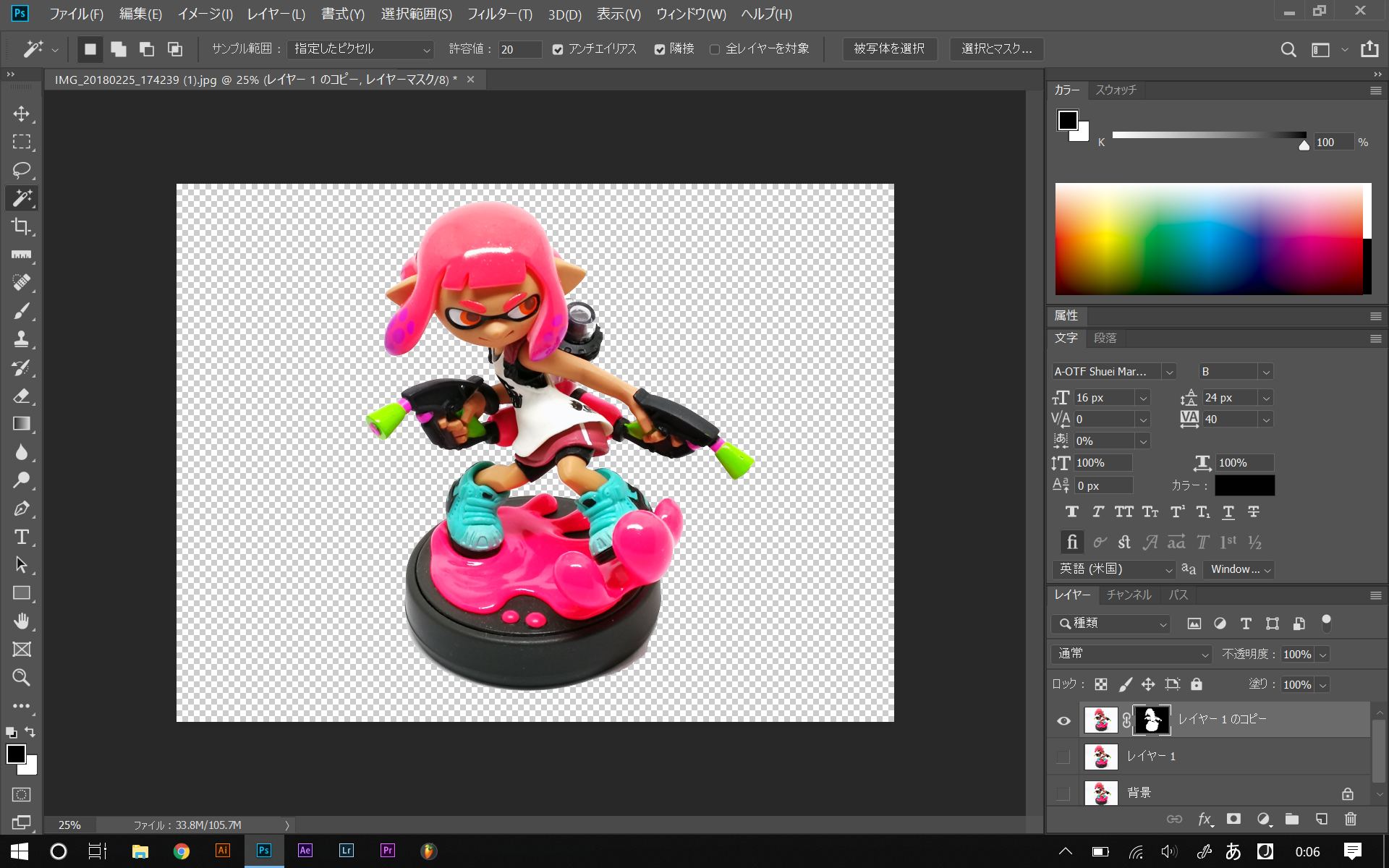This screenshot has height=868, width=1389.
Task: Select the Clone Stamp tool
Action: [21, 339]
